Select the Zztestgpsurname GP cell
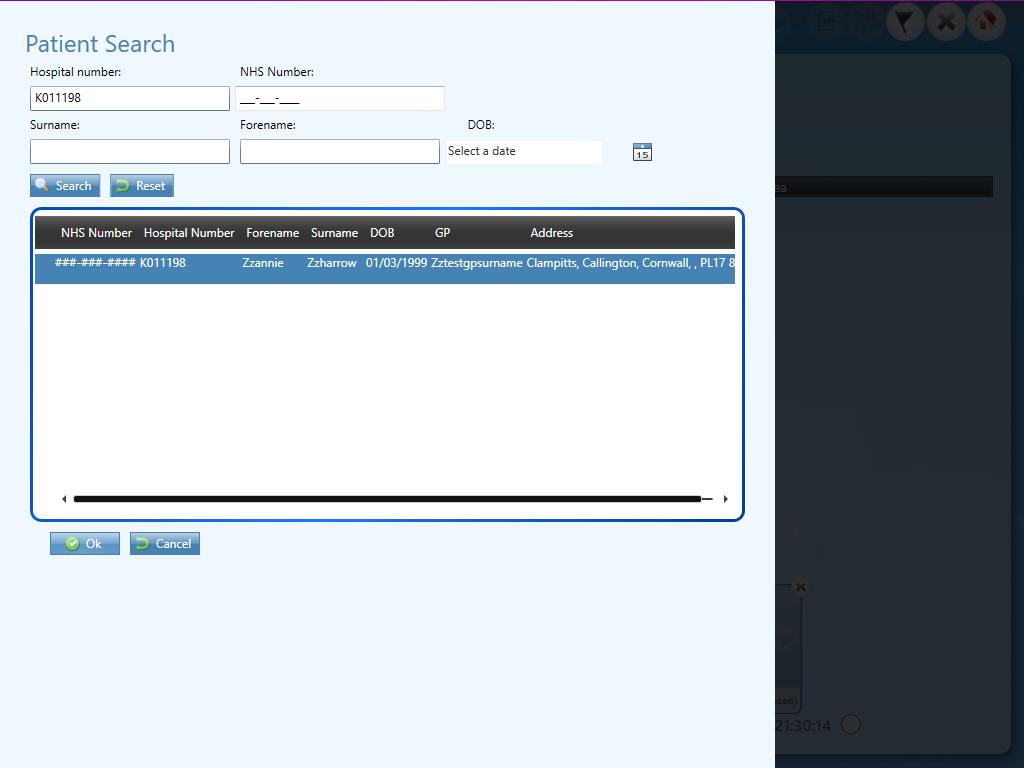Viewport: 1024px width, 768px height. pos(477,263)
